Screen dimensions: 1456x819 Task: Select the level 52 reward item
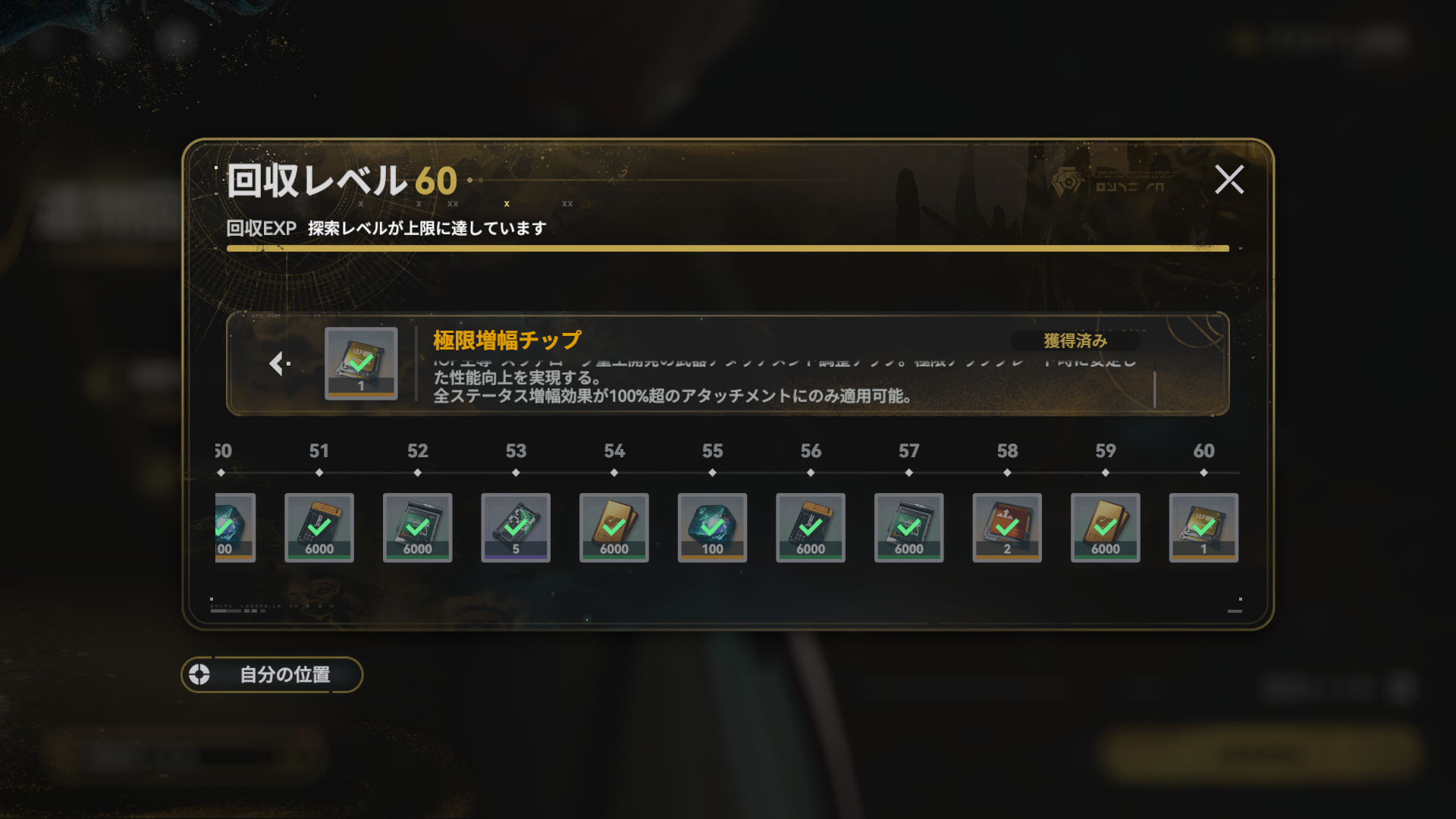[x=418, y=528]
